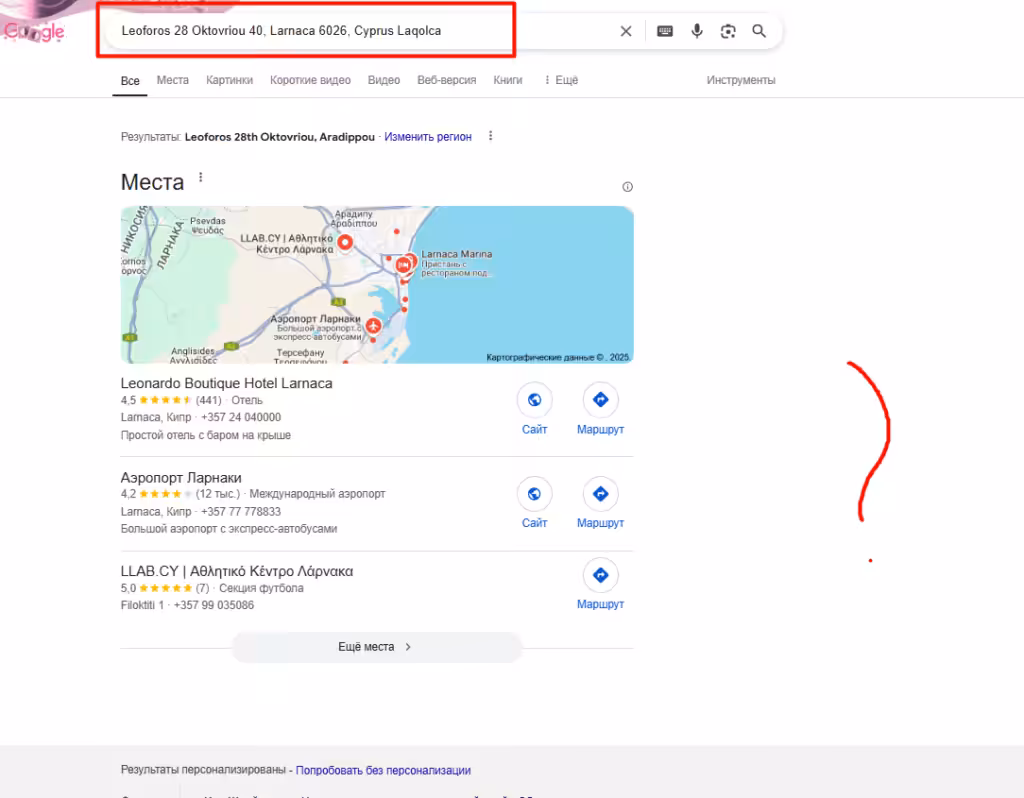Click the Leoforos 28th Oktovriou, Aradippou result text
Screen dimensions: 1024x798
click(x=280, y=136)
